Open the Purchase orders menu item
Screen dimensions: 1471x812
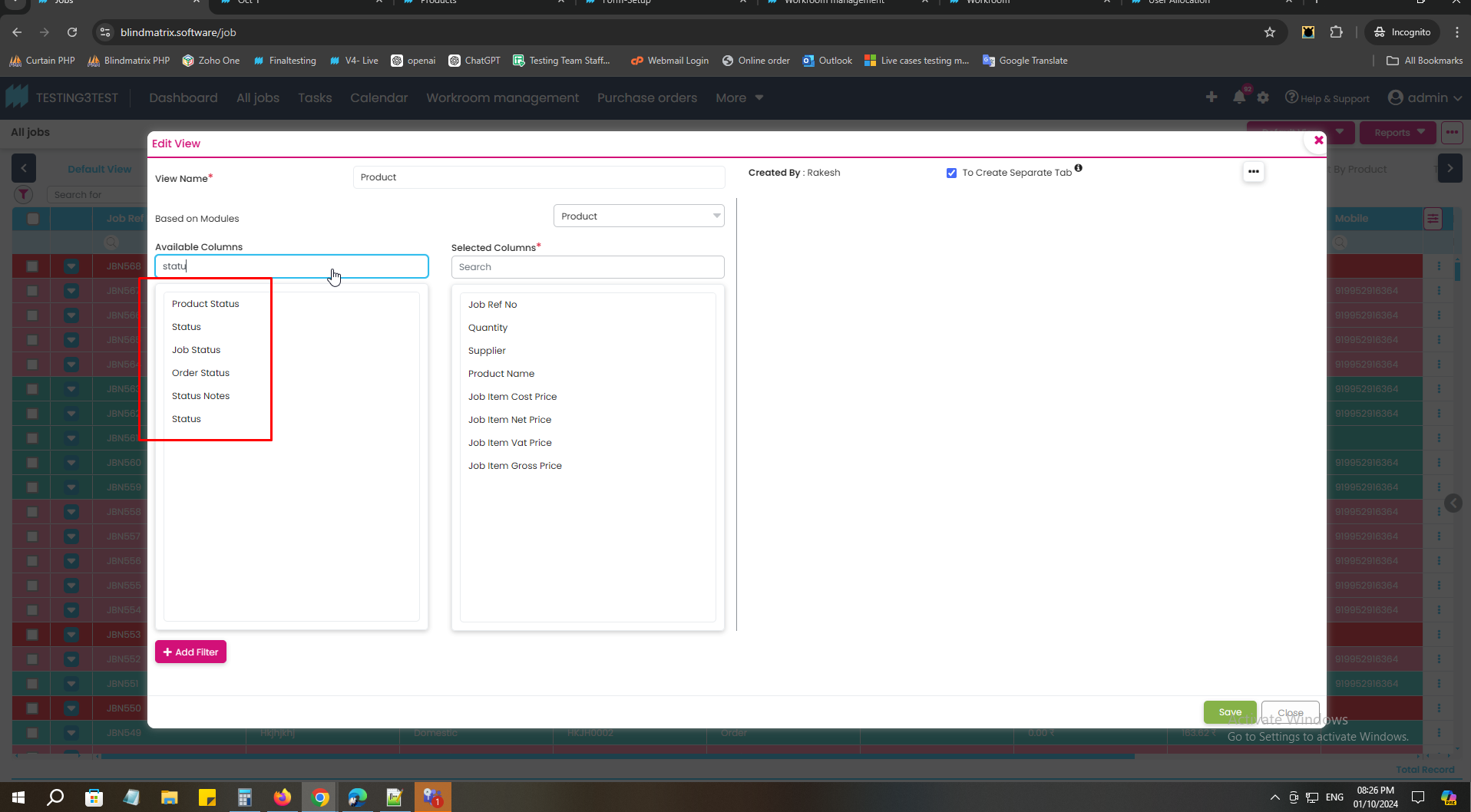646,98
